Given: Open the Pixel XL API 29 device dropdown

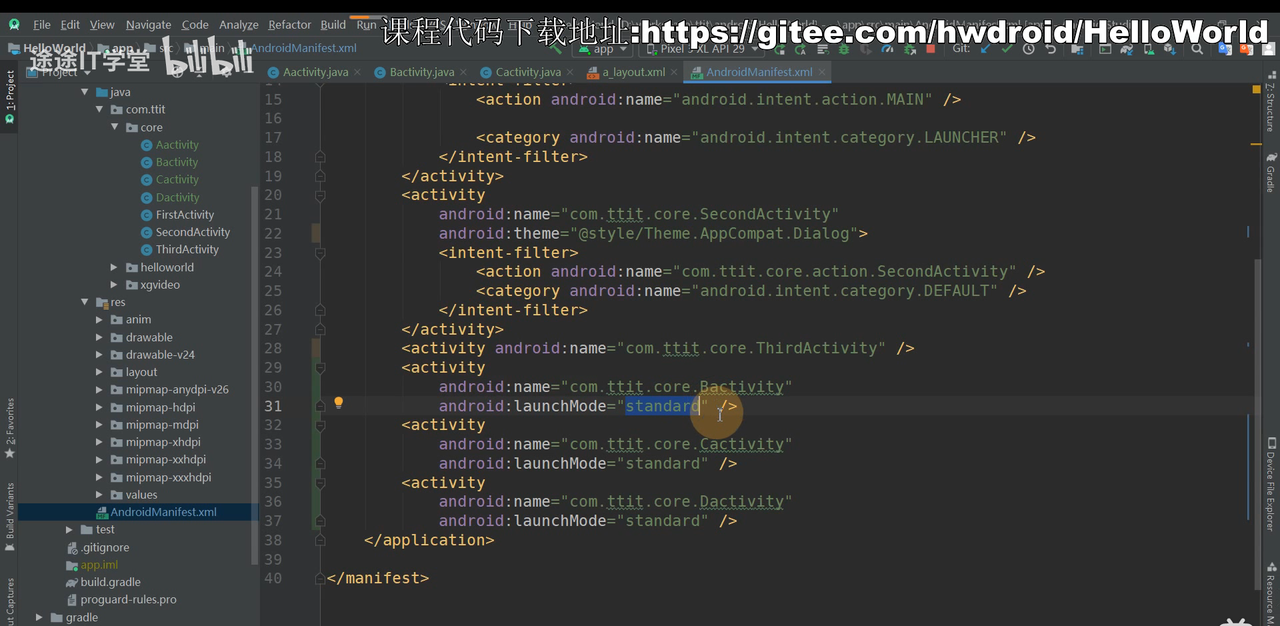Looking at the screenshot, I should (701, 48).
